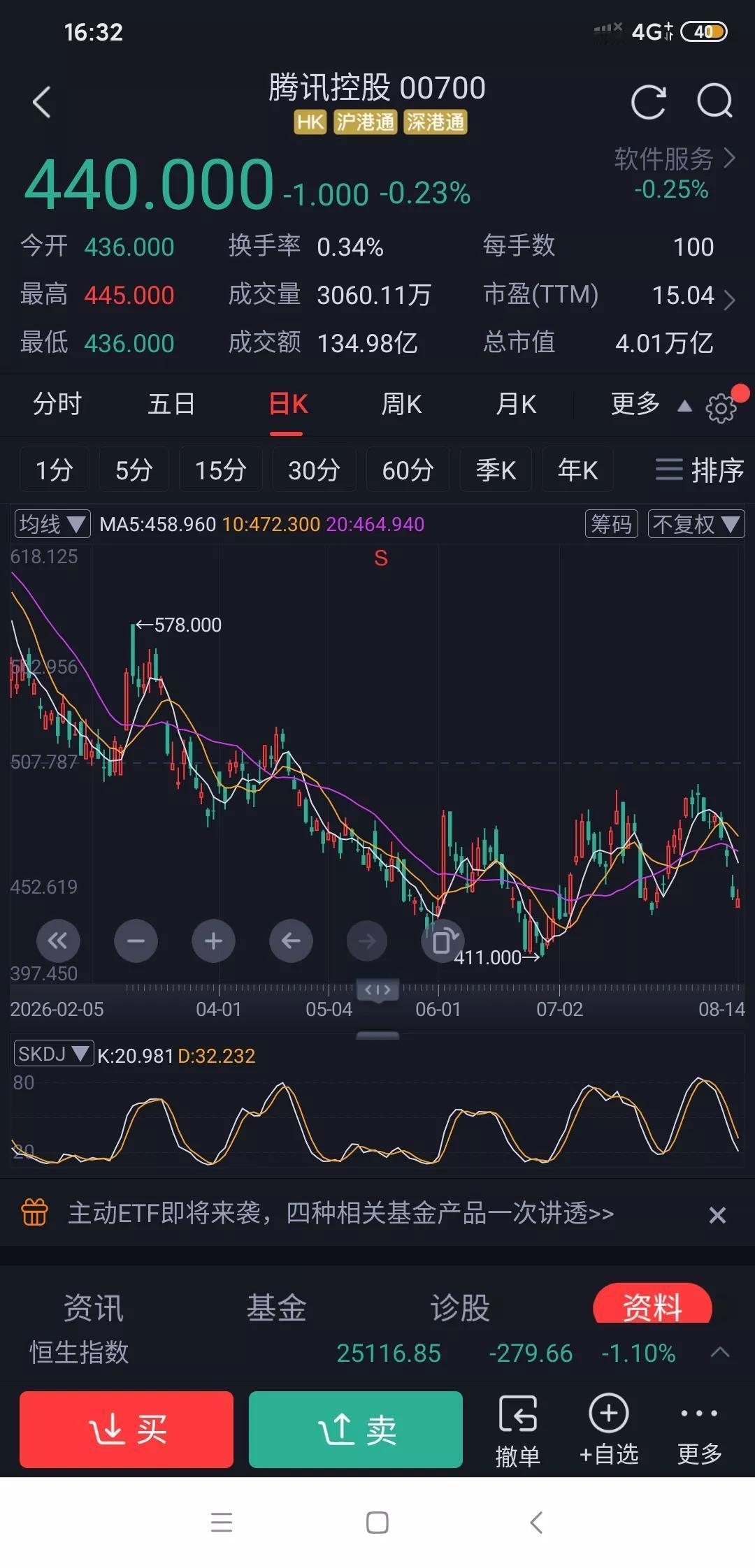Tap the 411.000 low price label
This screenshot has height=1568, width=755.
click(x=488, y=957)
